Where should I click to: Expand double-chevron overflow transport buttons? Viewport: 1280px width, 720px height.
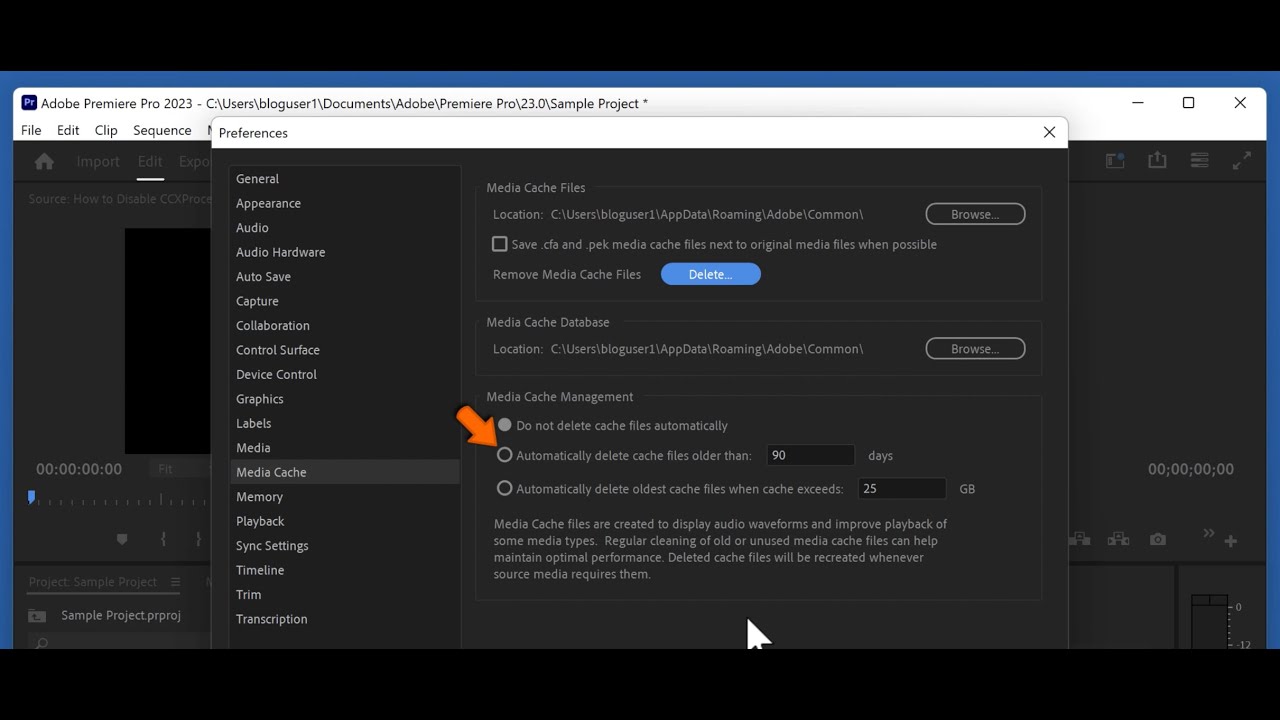1208,534
